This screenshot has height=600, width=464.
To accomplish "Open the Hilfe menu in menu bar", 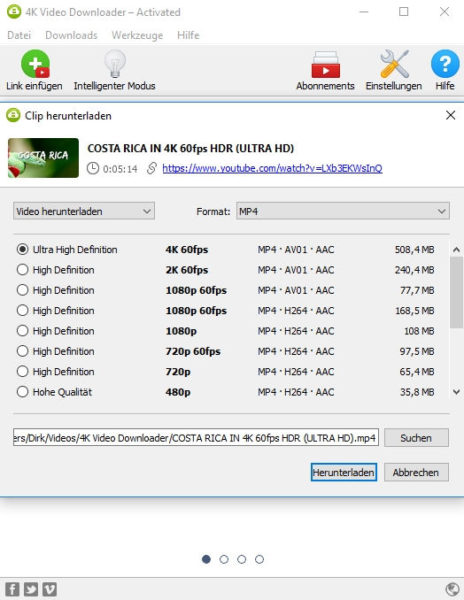I will 188,35.
